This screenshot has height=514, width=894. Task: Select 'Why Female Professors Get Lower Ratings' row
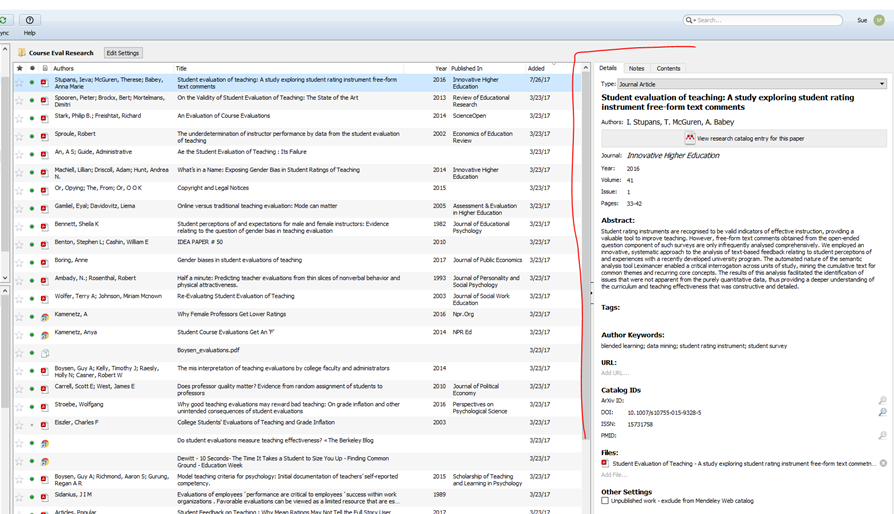298,317
